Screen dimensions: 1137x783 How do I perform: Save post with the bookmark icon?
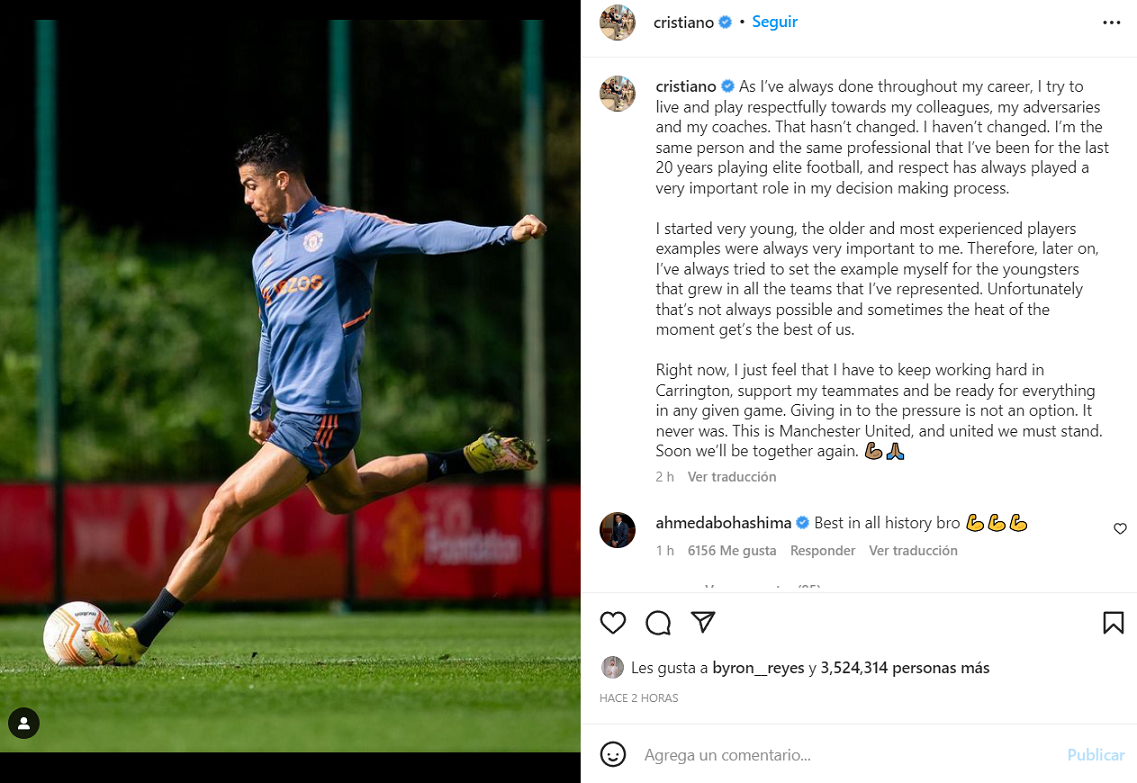1113,623
